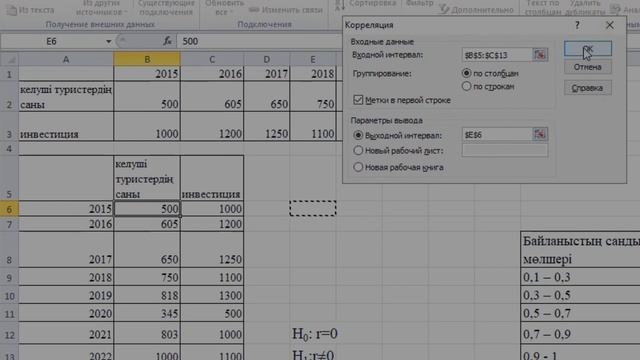
Task: Click cell B1 with year 2015
Action: (147, 73)
